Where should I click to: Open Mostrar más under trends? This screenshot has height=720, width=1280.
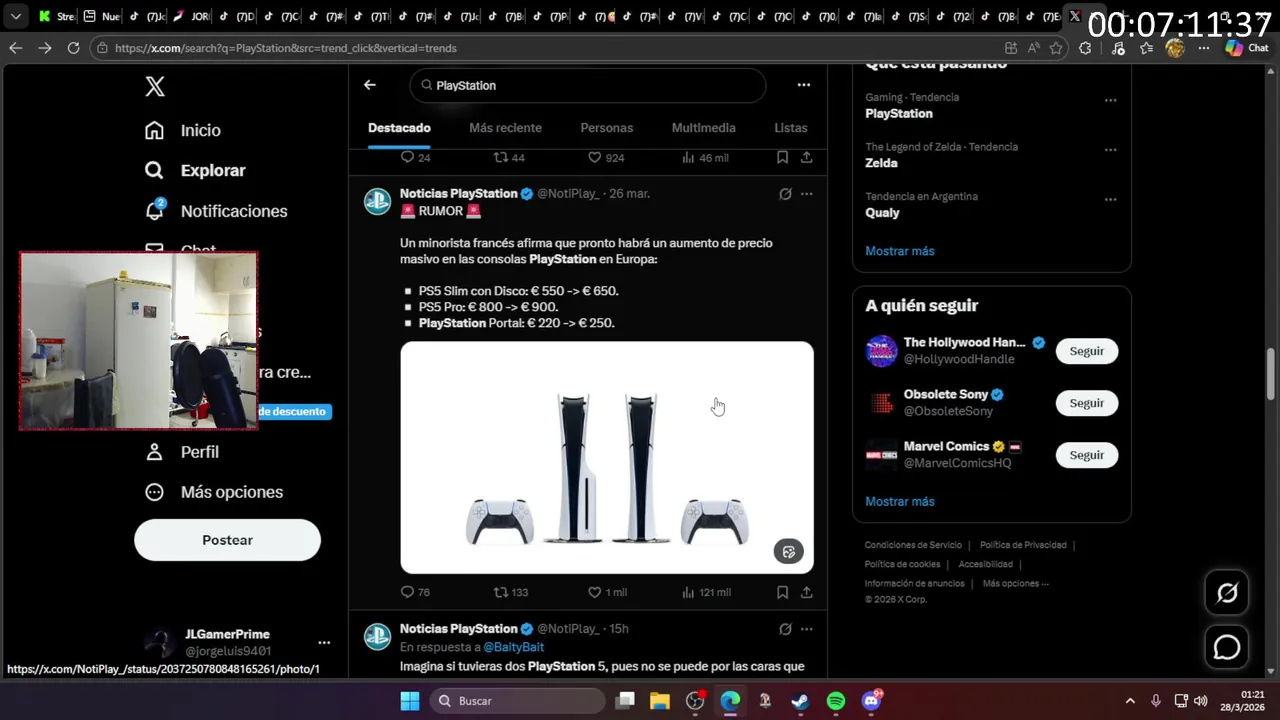899,251
